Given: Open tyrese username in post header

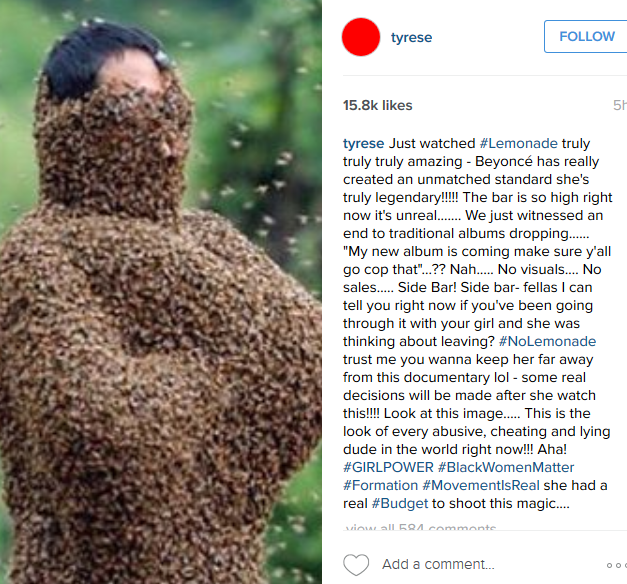Looking at the screenshot, I should click(411, 37).
